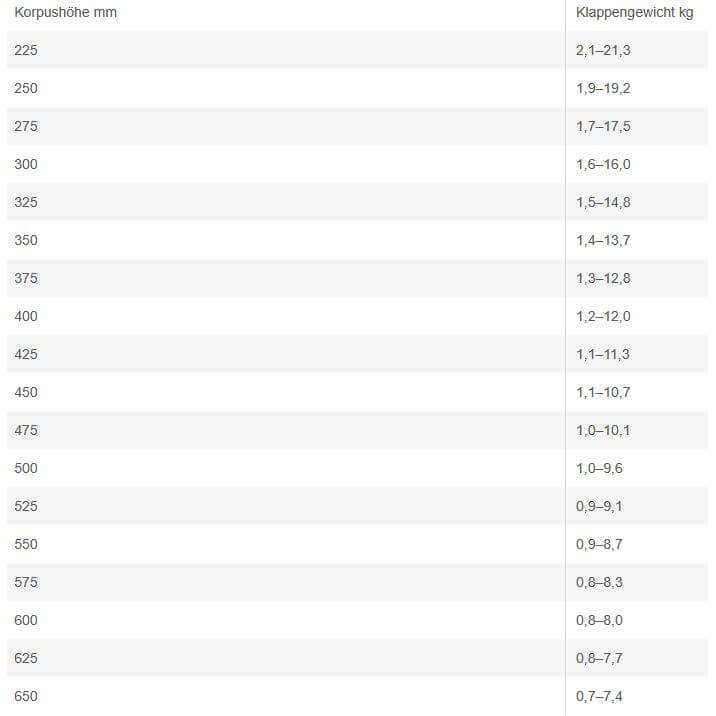The height and width of the screenshot is (716, 716).
Task: Select the 525 body height cell
Action: tap(26, 506)
